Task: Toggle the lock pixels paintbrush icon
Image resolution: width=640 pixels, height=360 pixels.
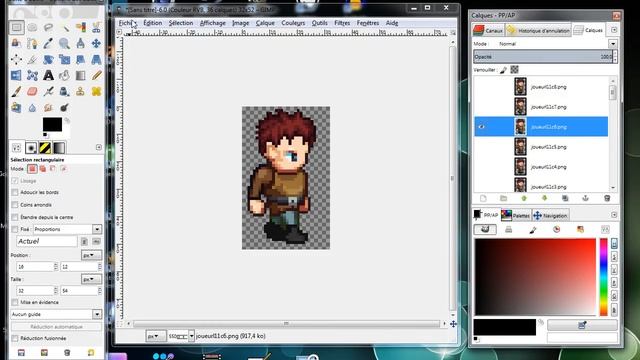Action: click(x=503, y=70)
